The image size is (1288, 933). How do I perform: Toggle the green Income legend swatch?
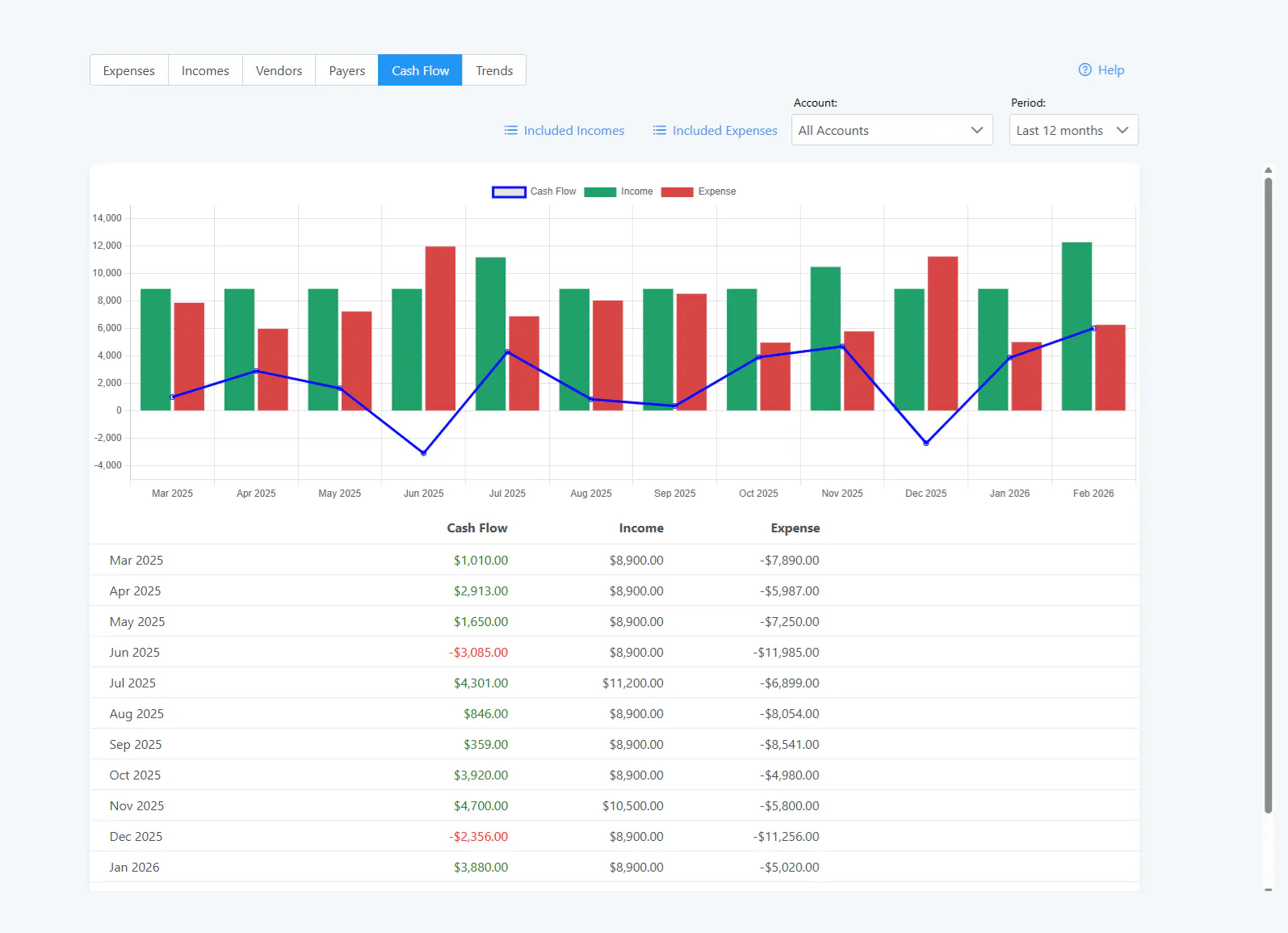click(600, 192)
